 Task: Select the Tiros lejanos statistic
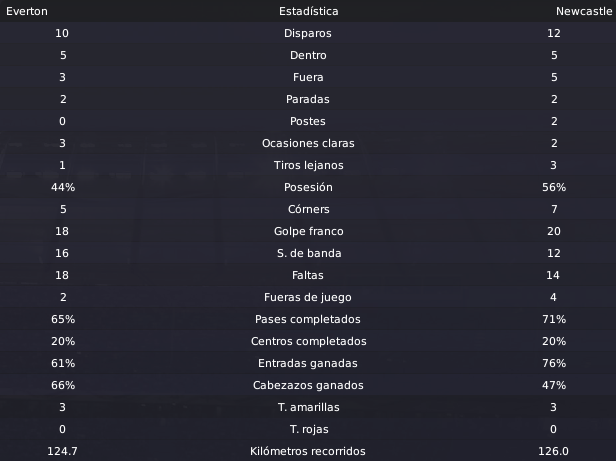[x=308, y=165]
